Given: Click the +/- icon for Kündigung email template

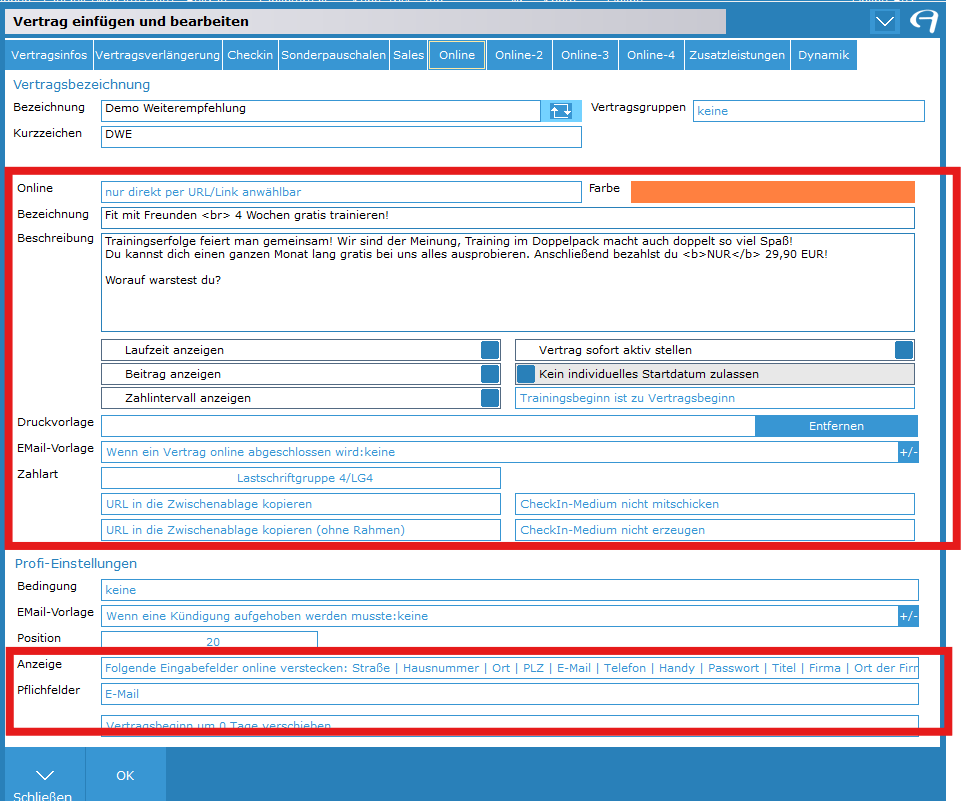Looking at the screenshot, I should 908,616.
